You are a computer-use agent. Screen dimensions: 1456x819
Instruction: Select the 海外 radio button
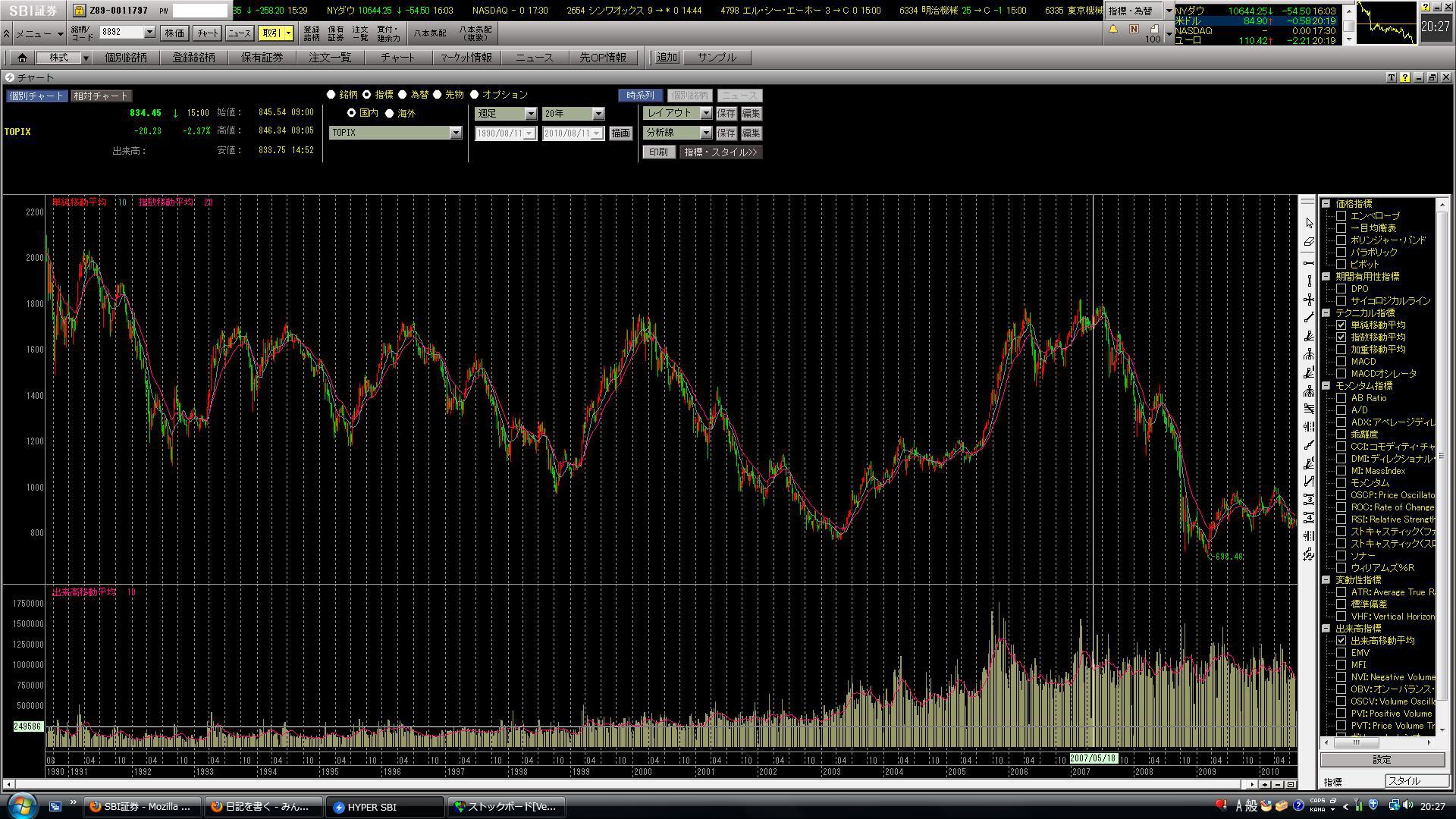pos(390,114)
